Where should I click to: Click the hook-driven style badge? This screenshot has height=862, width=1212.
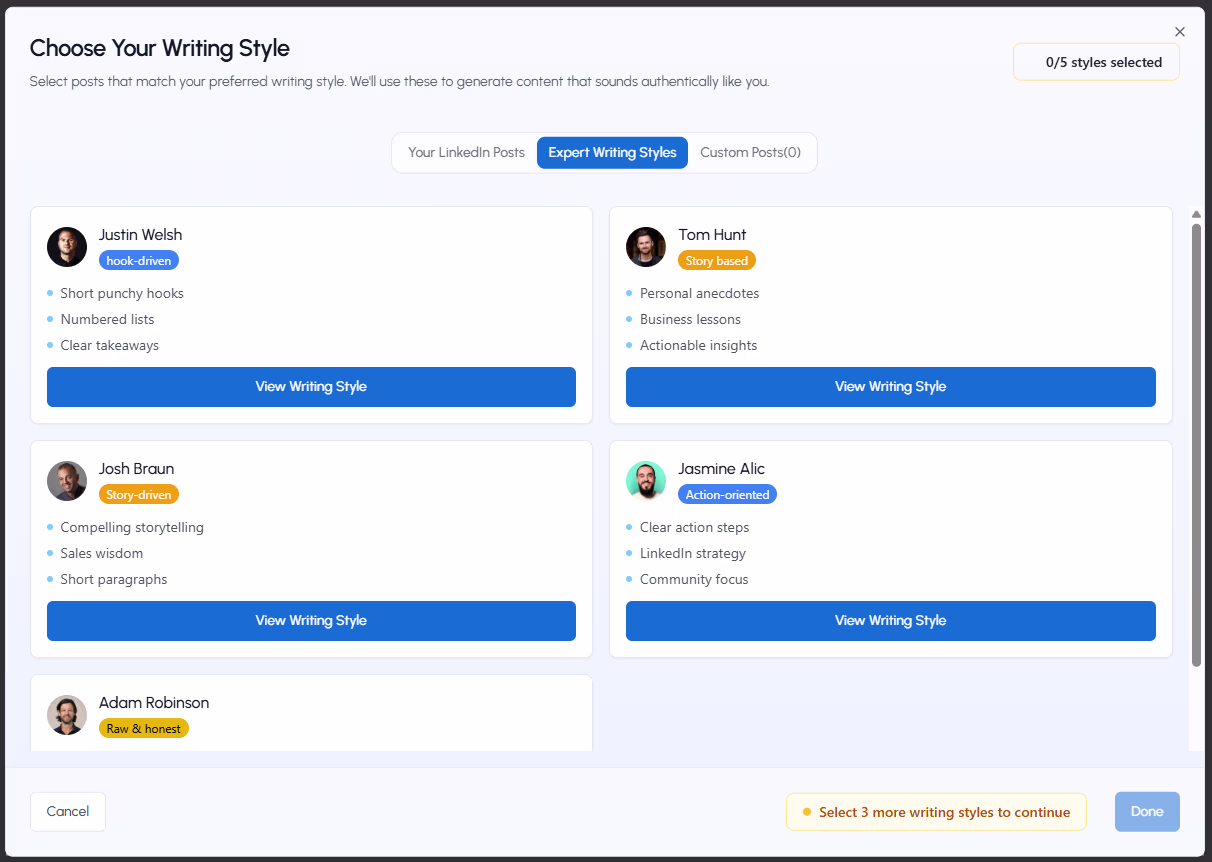138,259
